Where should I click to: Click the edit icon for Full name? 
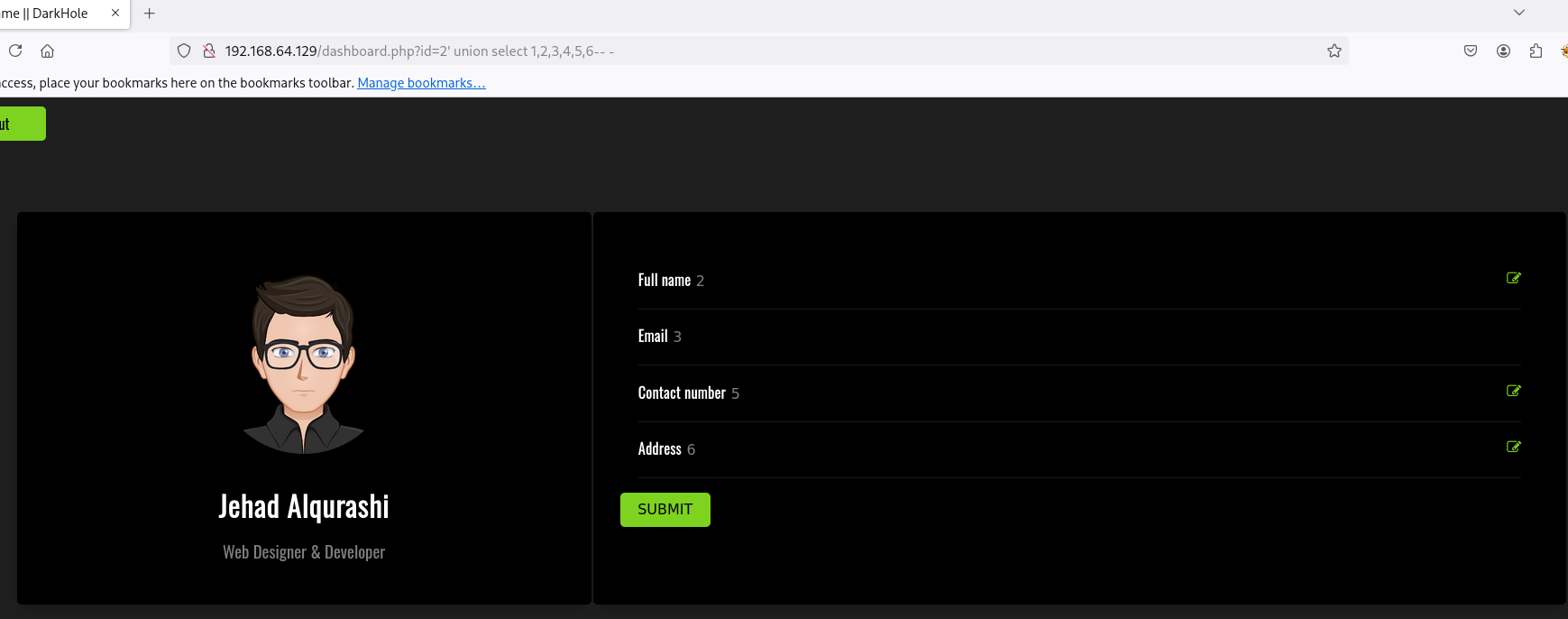(x=1514, y=278)
